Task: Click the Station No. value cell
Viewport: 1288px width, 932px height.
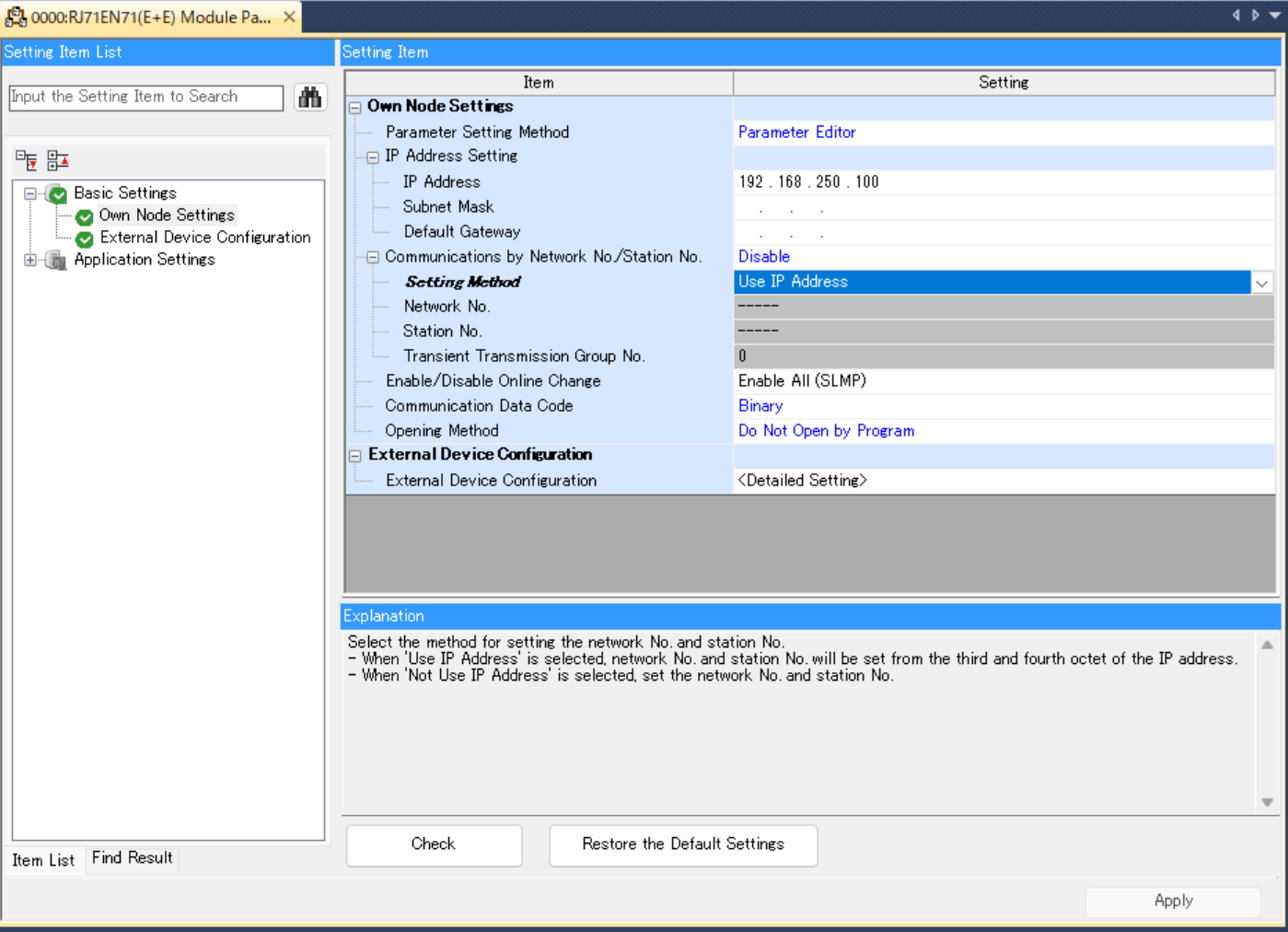Action: pyautogui.click(x=1004, y=332)
